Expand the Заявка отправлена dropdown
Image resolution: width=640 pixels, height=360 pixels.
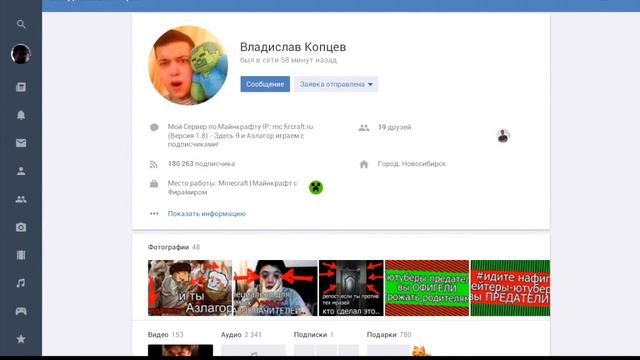point(336,84)
